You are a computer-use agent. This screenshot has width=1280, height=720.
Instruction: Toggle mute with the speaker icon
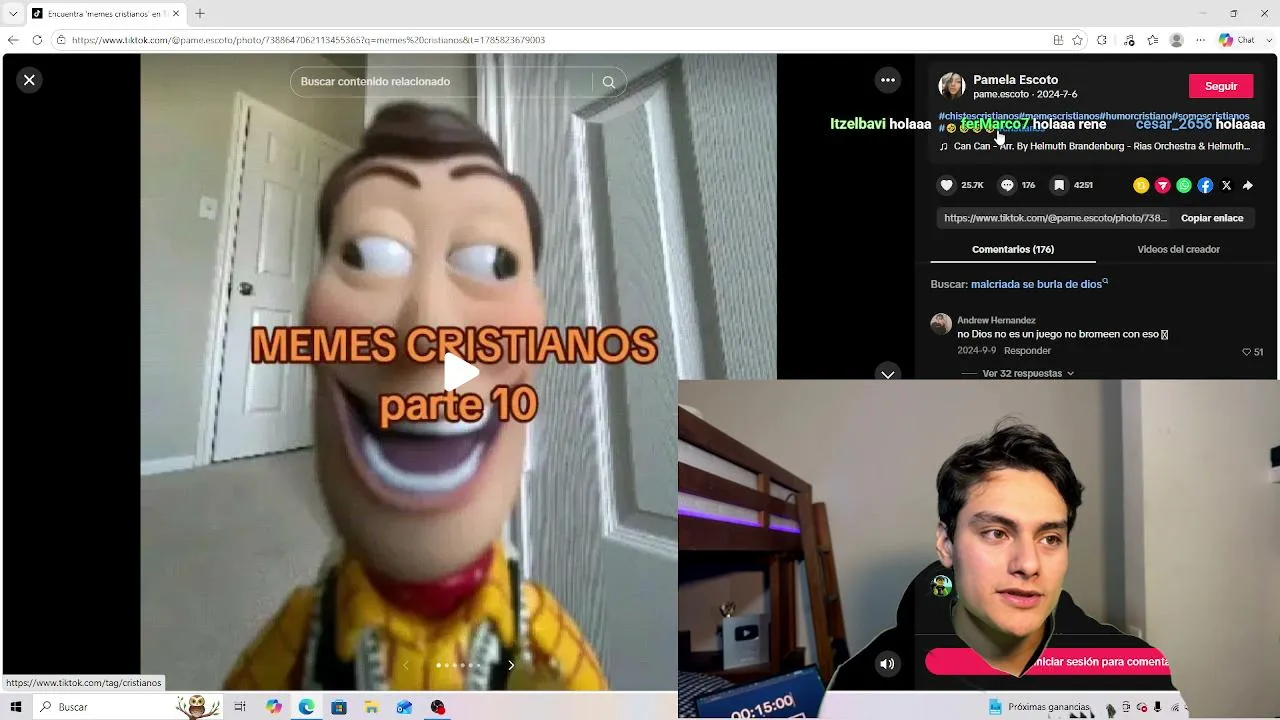[887, 664]
